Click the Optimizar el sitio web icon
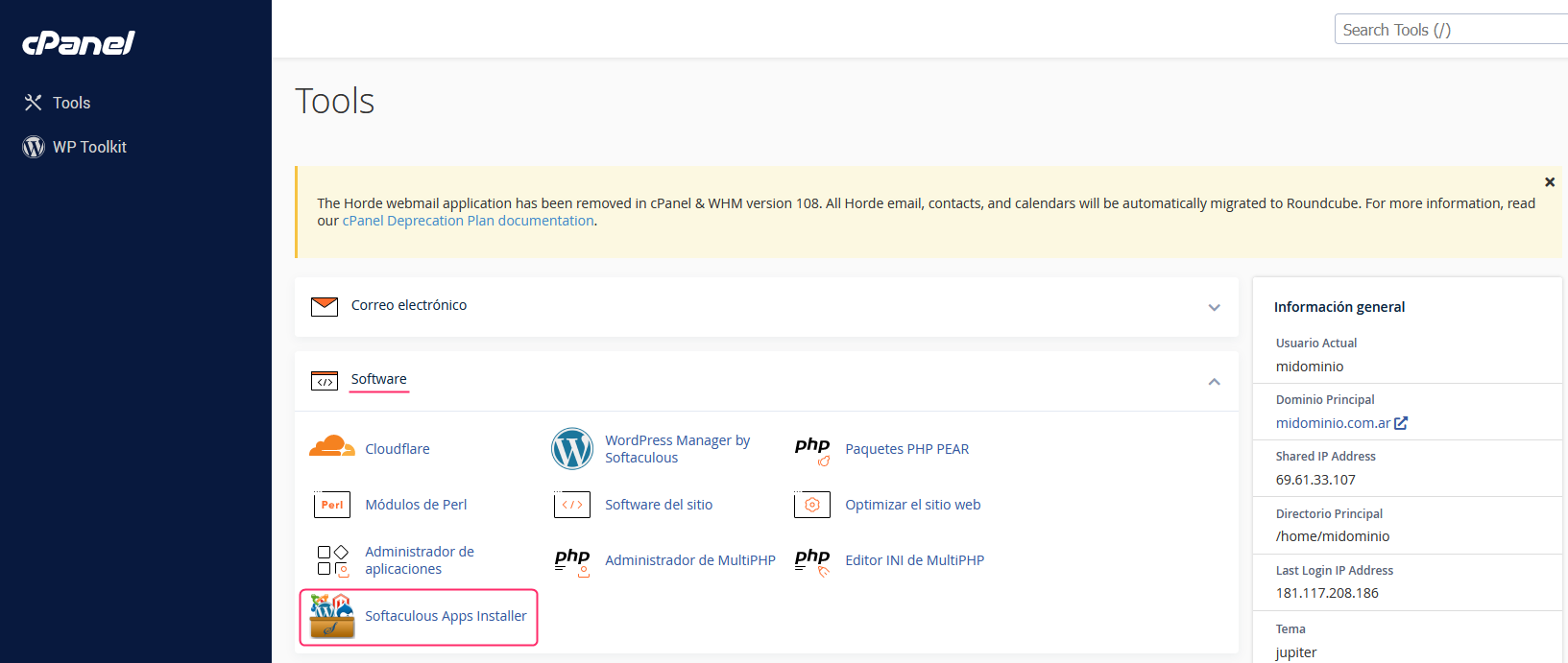Image resolution: width=1568 pixels, height=663 pixels. click(812, 505)
